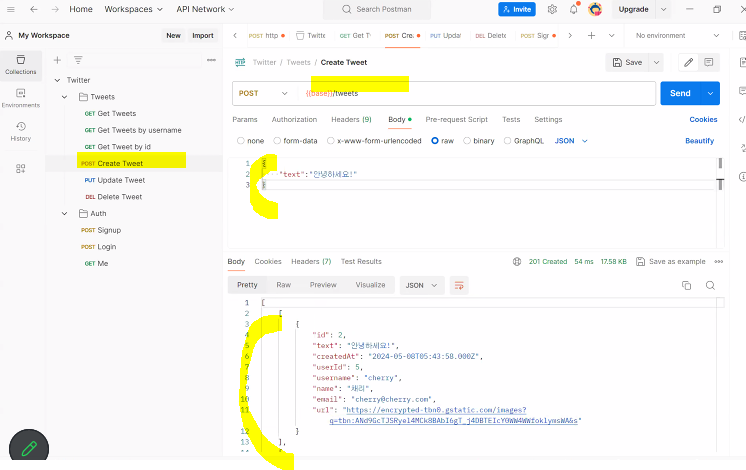
Task: Switch to the Params tab
Action: [245, 119]
